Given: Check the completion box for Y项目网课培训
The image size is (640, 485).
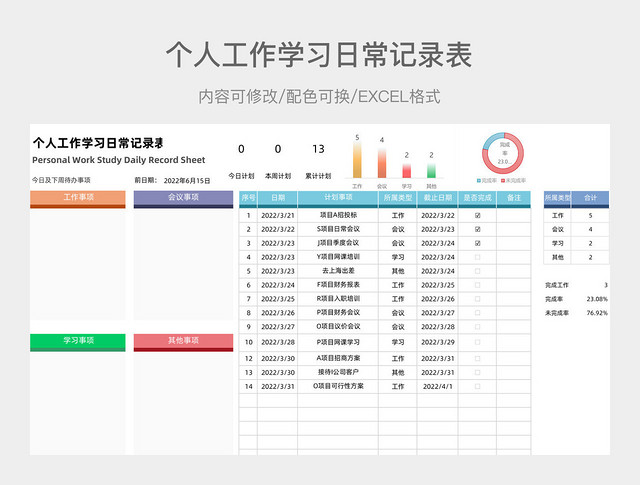Looking at the screenshot, I should (478, 257).
